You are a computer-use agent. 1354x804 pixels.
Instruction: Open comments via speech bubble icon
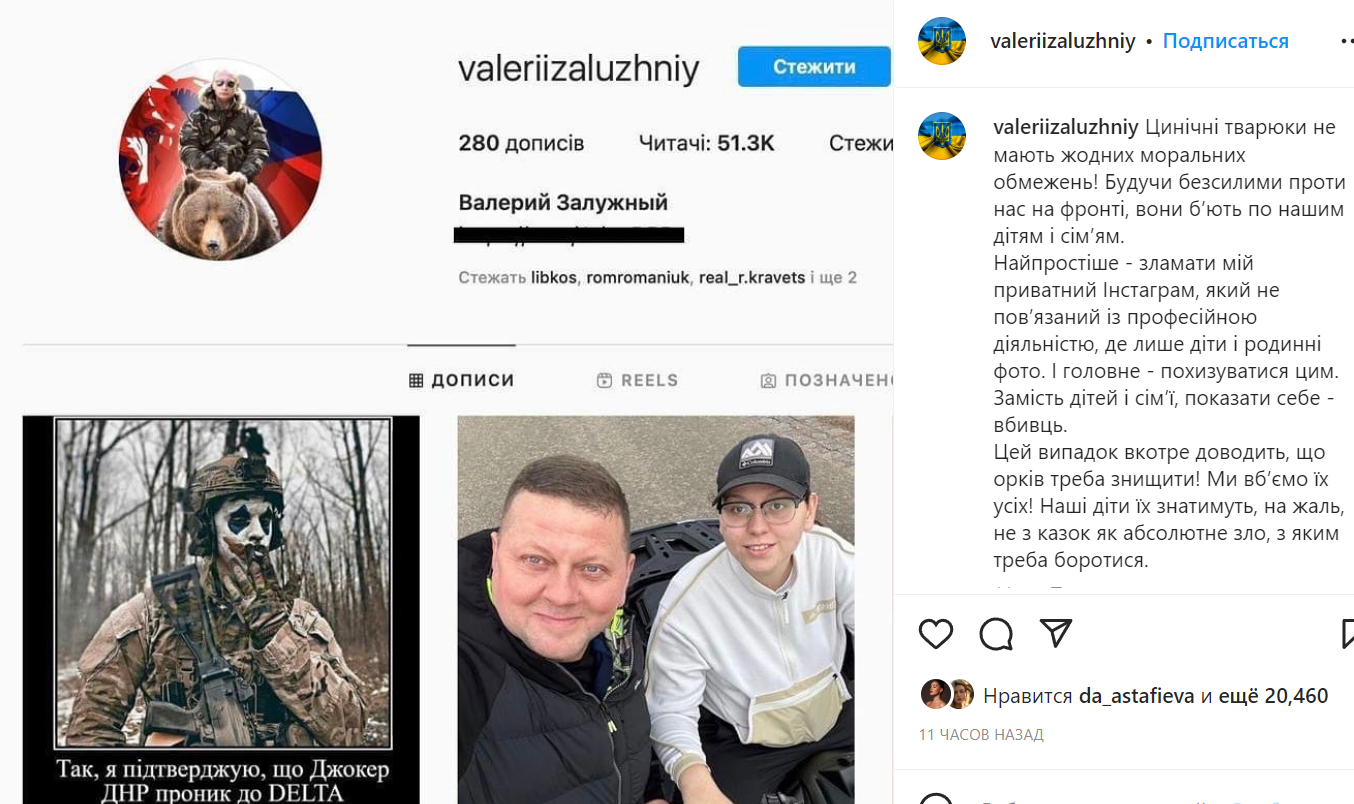[x=996, y=633]
